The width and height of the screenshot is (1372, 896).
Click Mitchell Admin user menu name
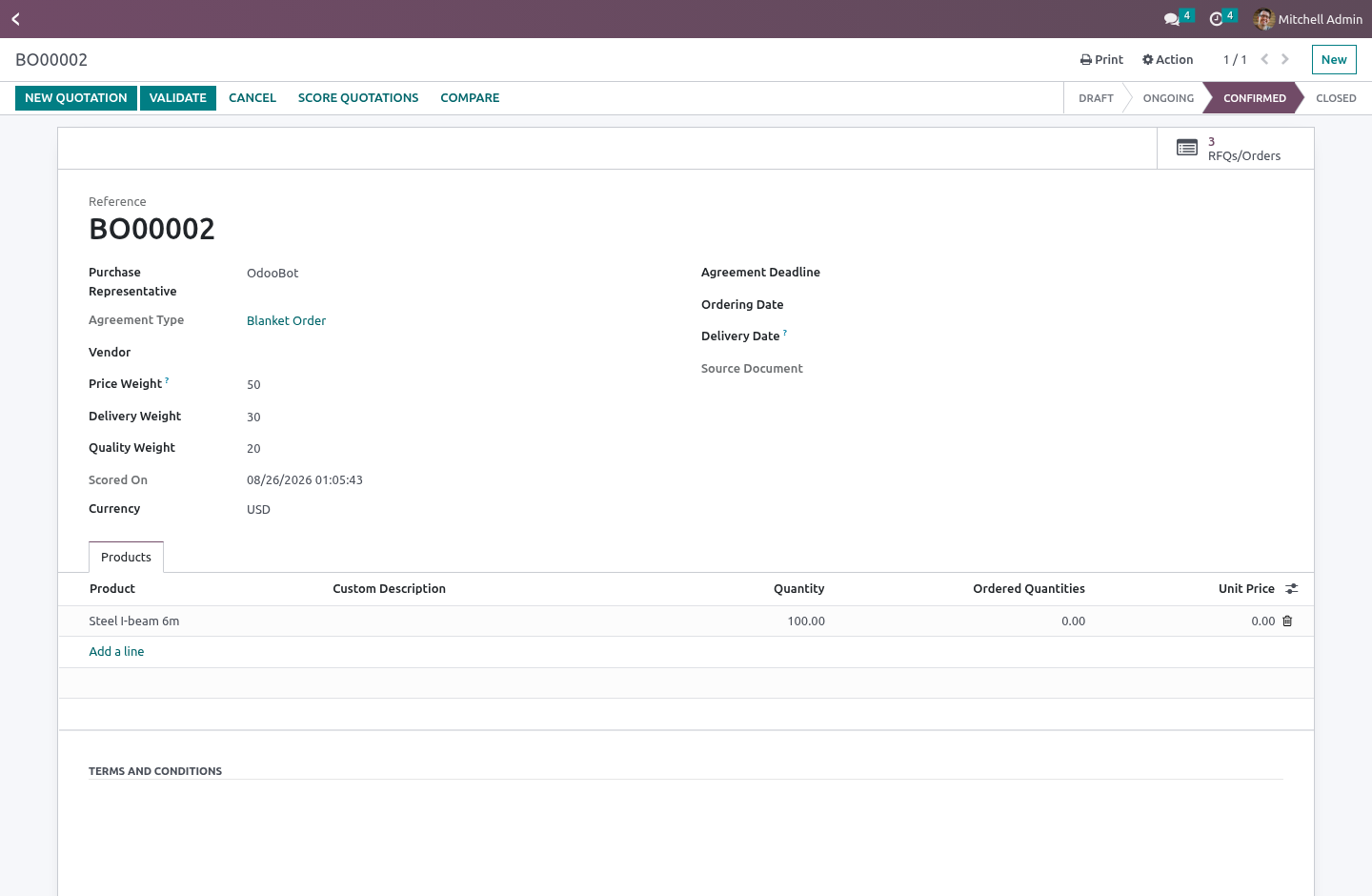click(1321, 19)
